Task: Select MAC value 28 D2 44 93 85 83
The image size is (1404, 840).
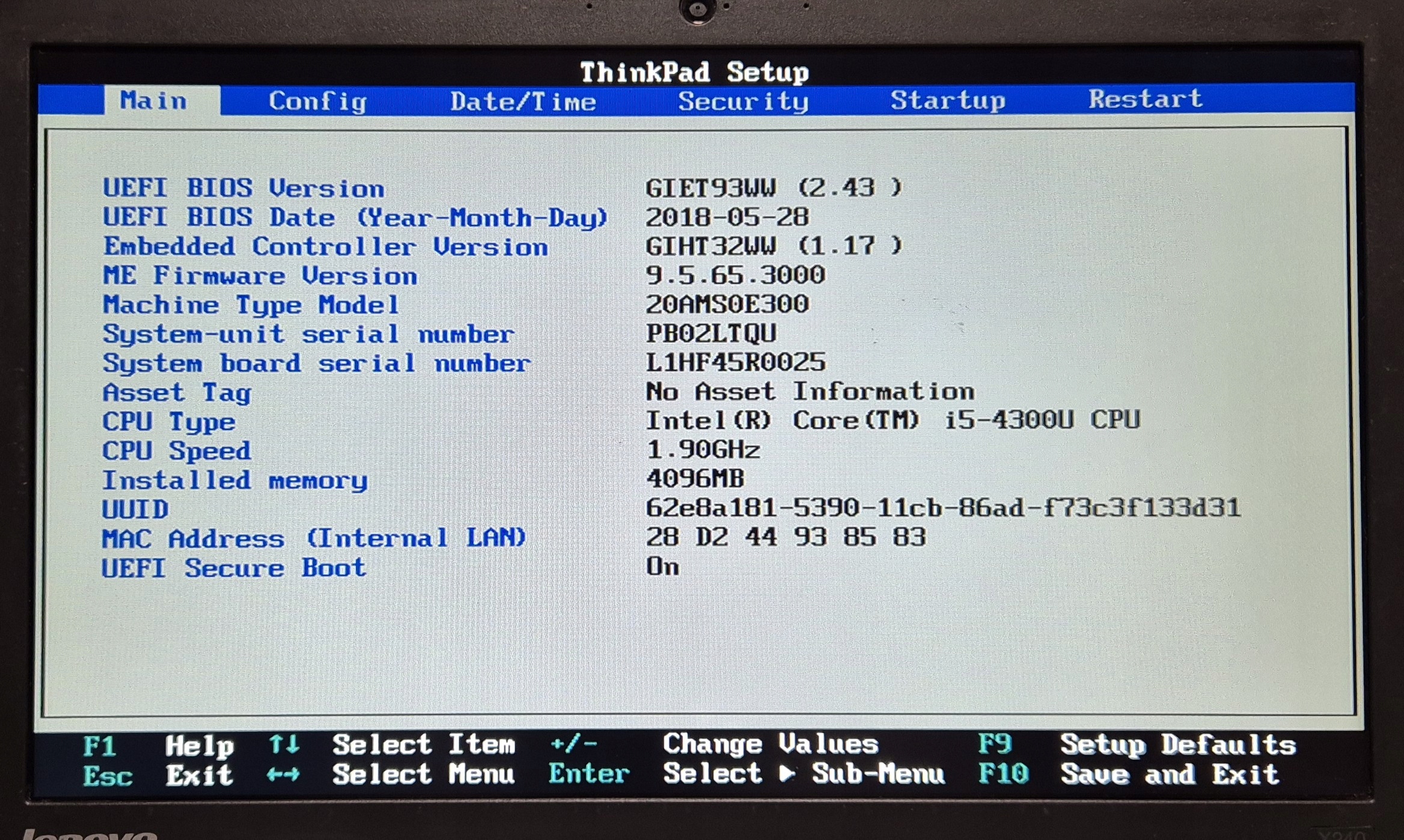Action: [786, 537]
